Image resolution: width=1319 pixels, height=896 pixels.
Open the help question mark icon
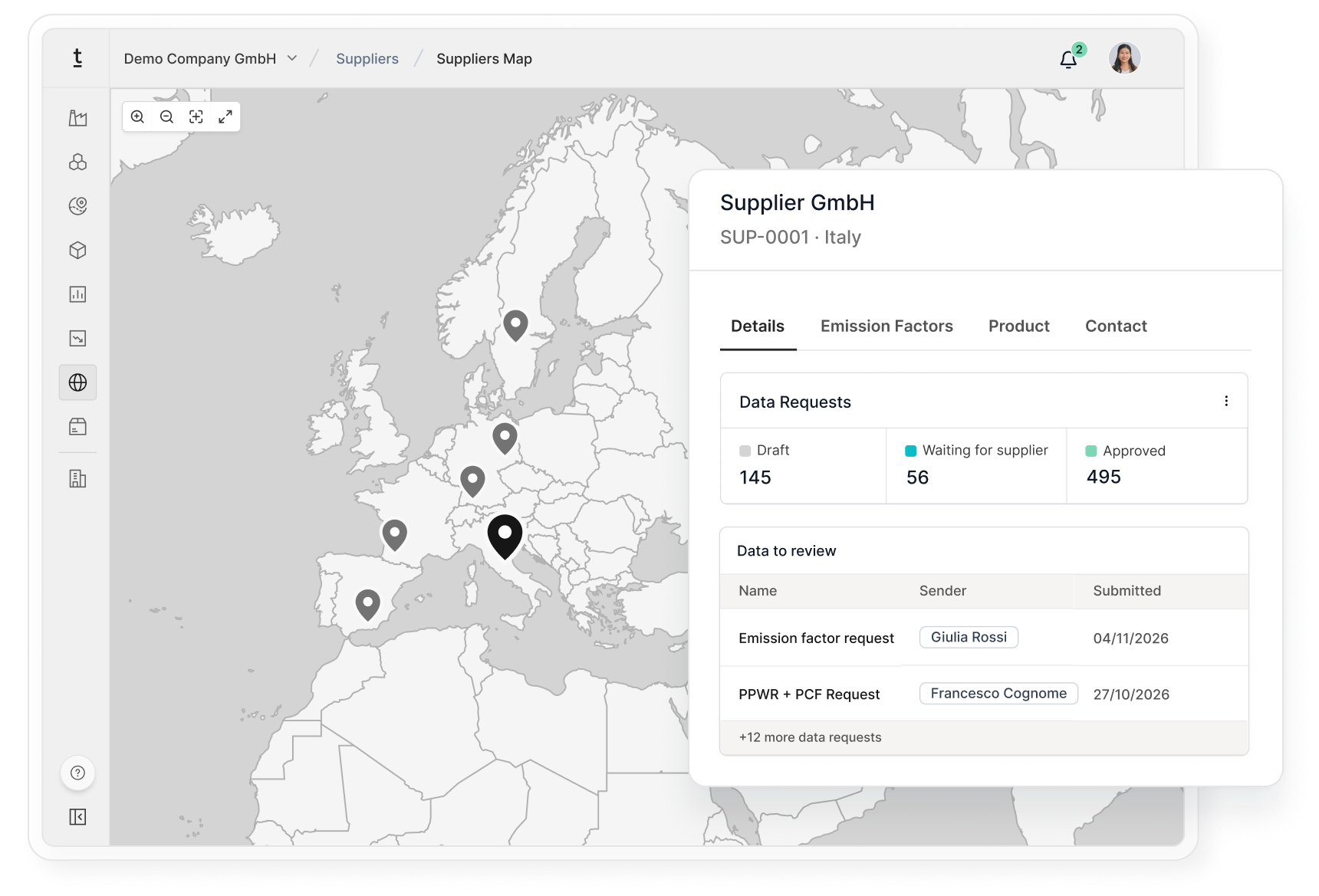77,773
